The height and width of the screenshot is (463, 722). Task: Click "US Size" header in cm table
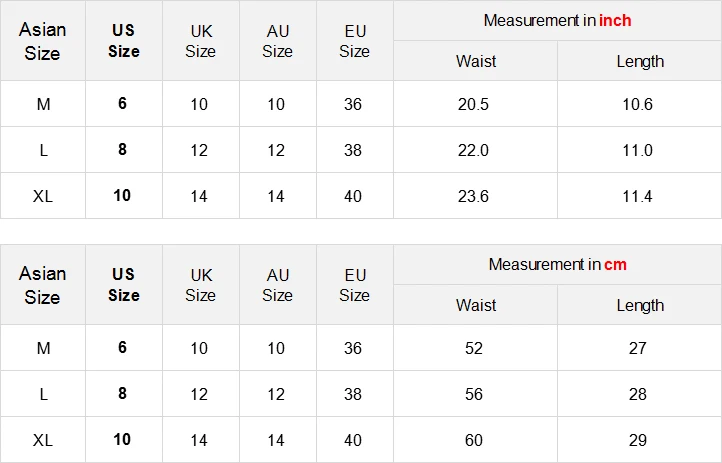[x=123, y=285]
